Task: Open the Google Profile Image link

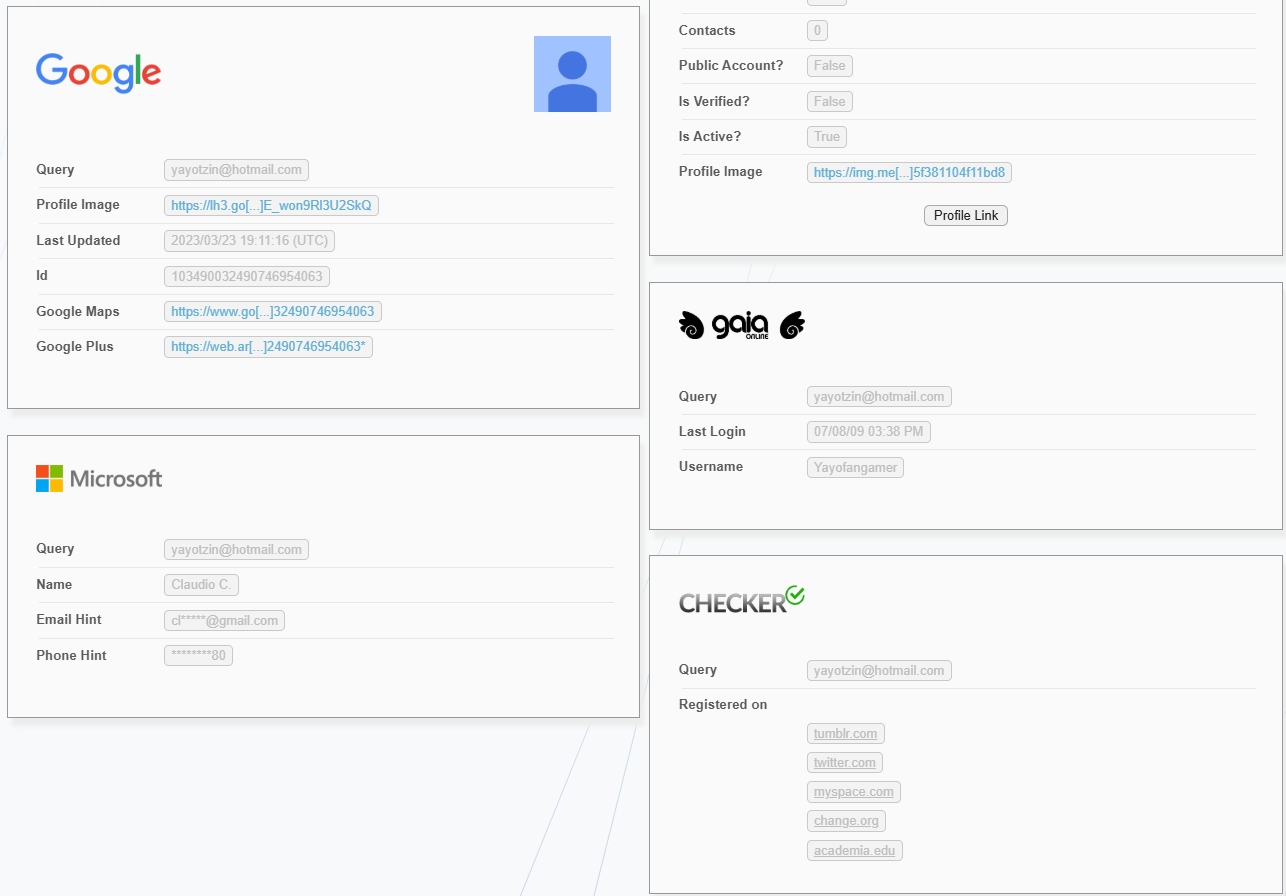Action: click(271, 206)
